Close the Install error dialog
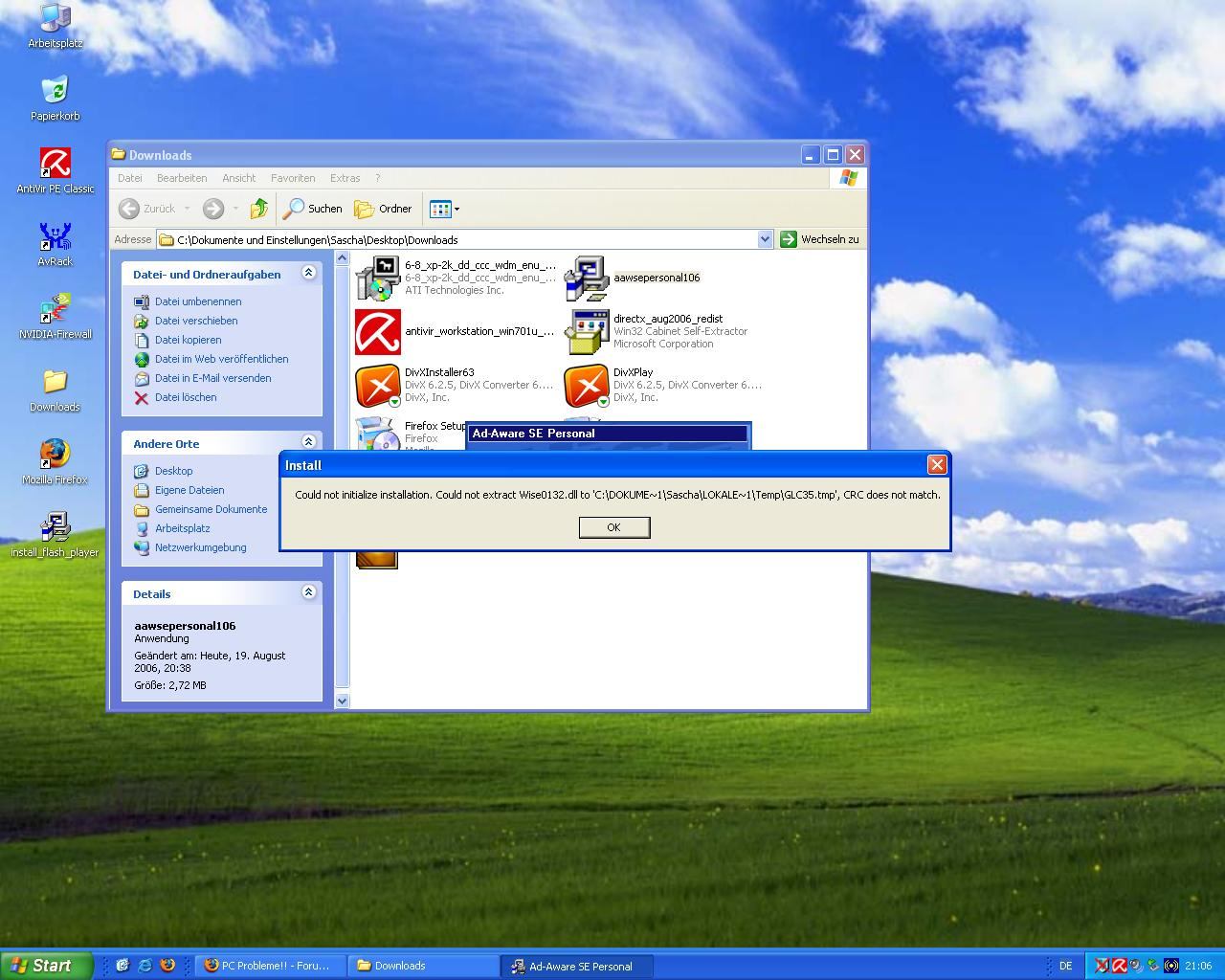Screen dimensions: 1225x980 [x=937, y=464]
